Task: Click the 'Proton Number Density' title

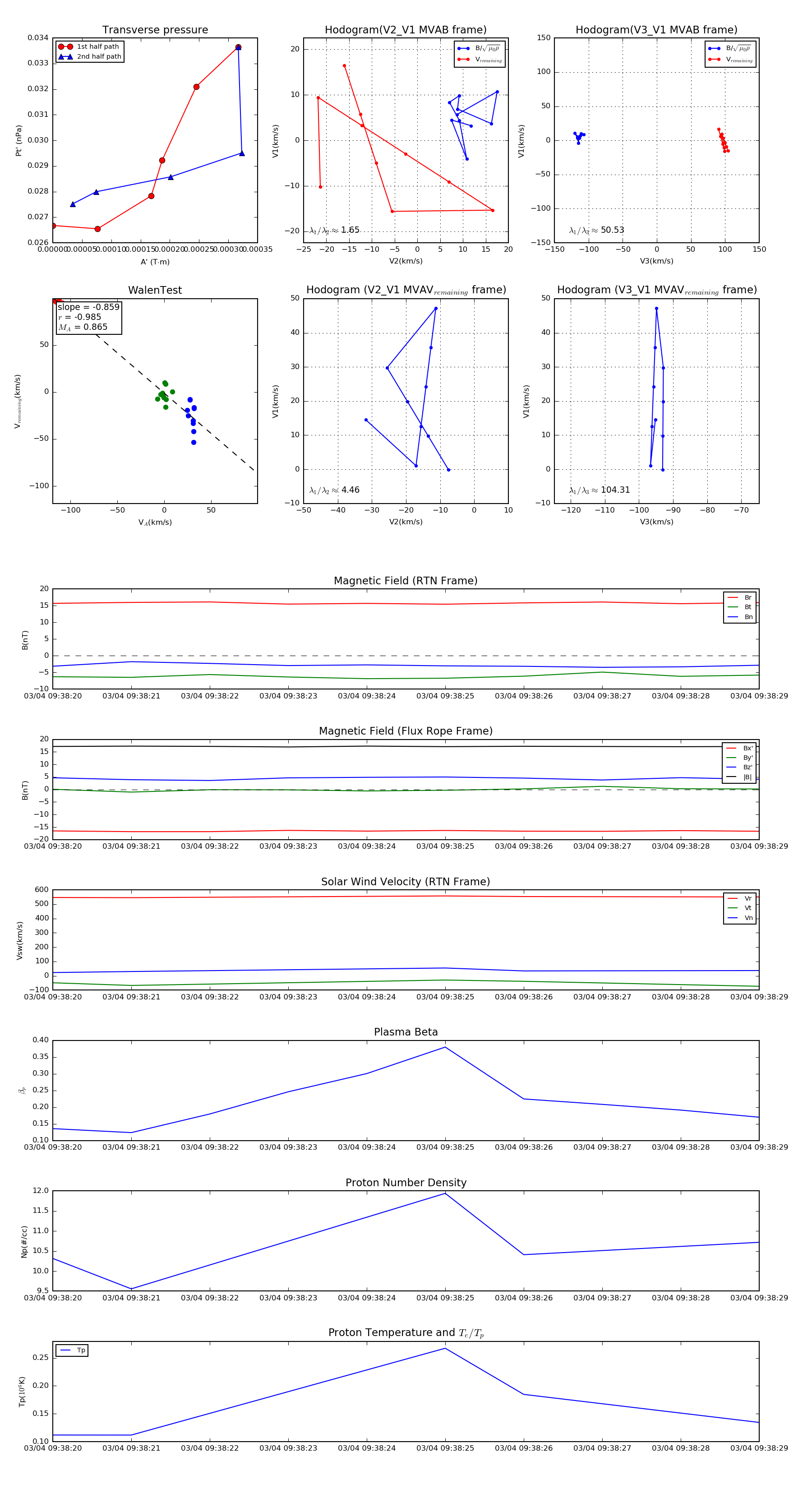Action: [x=406, y=1183]
